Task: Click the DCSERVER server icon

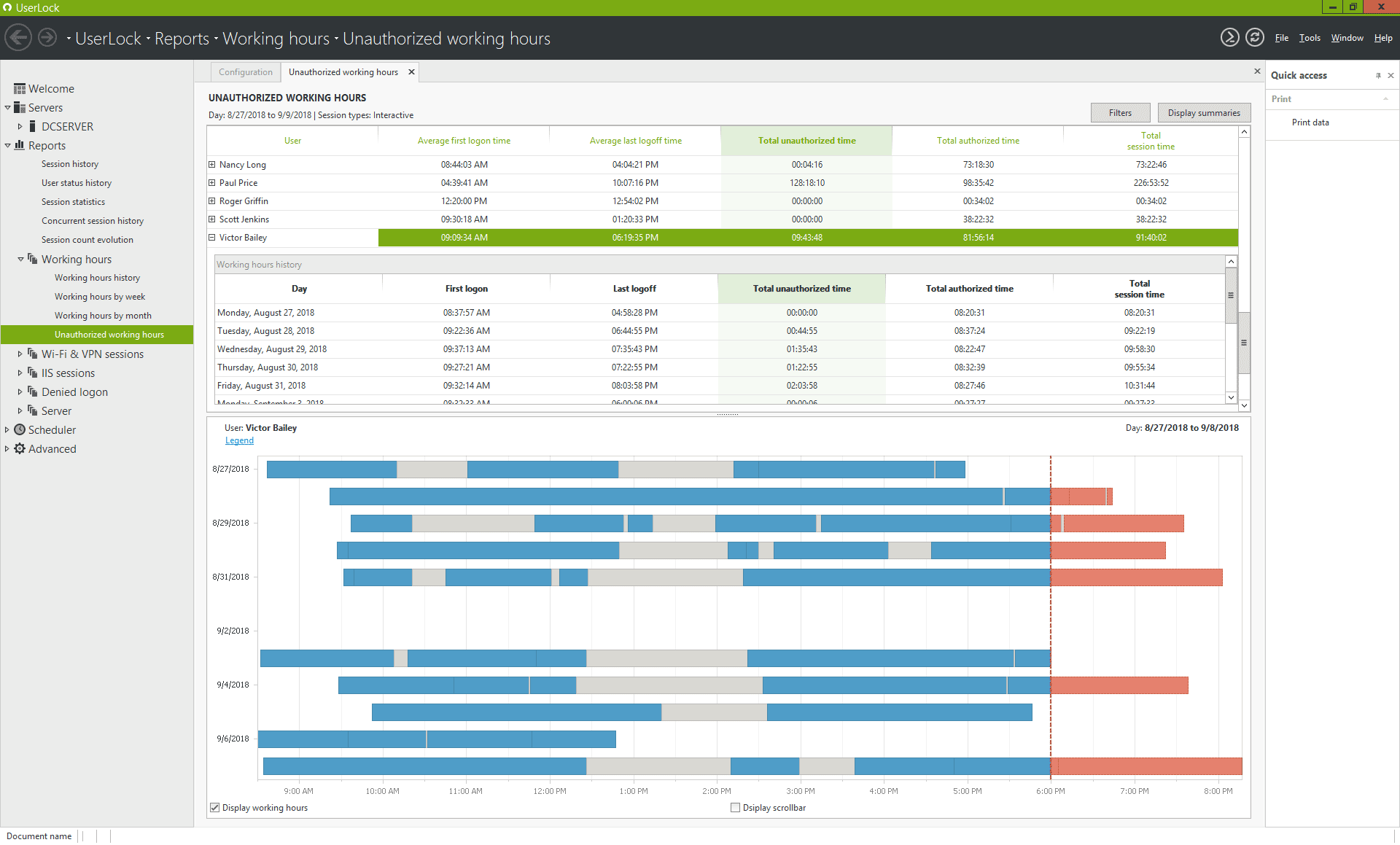Action: click(33, 127)
